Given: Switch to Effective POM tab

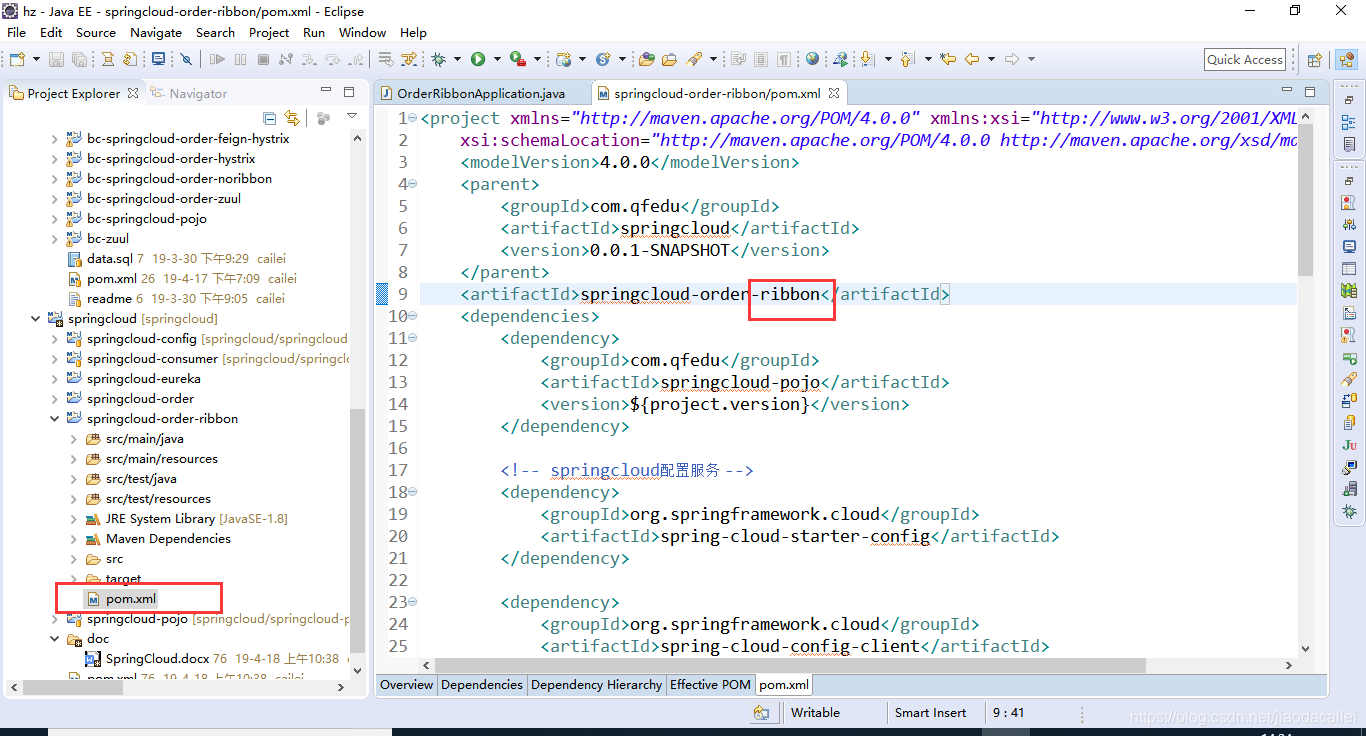Looking at the screenshot, I should pyautogui.click(x=710, y=685).
